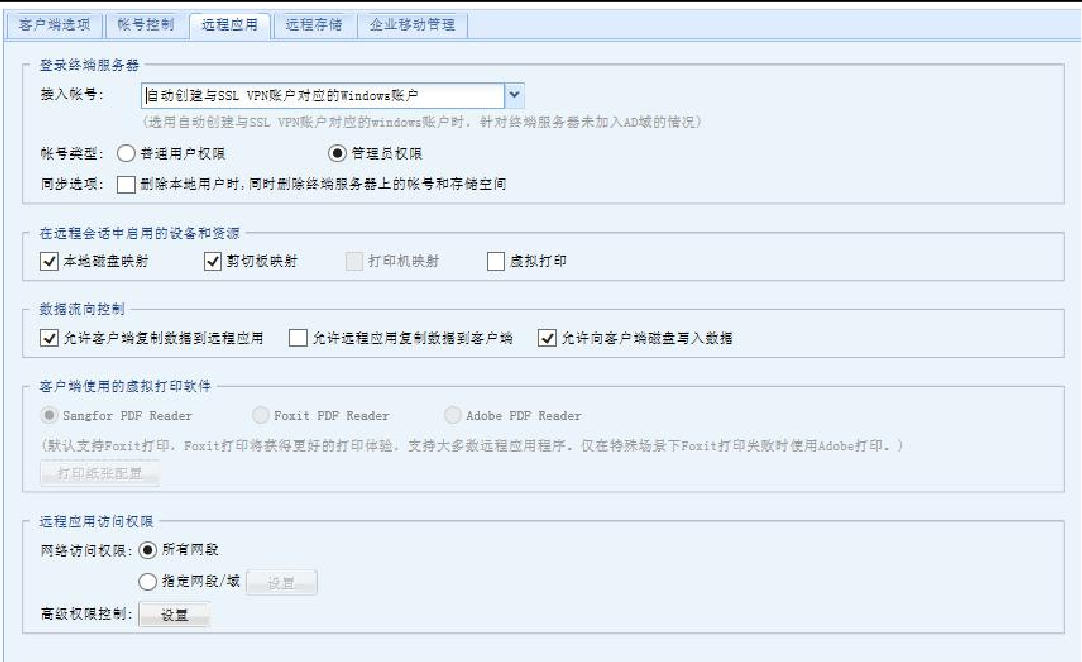Select the Adobe PDF Reader option
This screenshot has width=1082, height=662.
(x=453, y=415)
